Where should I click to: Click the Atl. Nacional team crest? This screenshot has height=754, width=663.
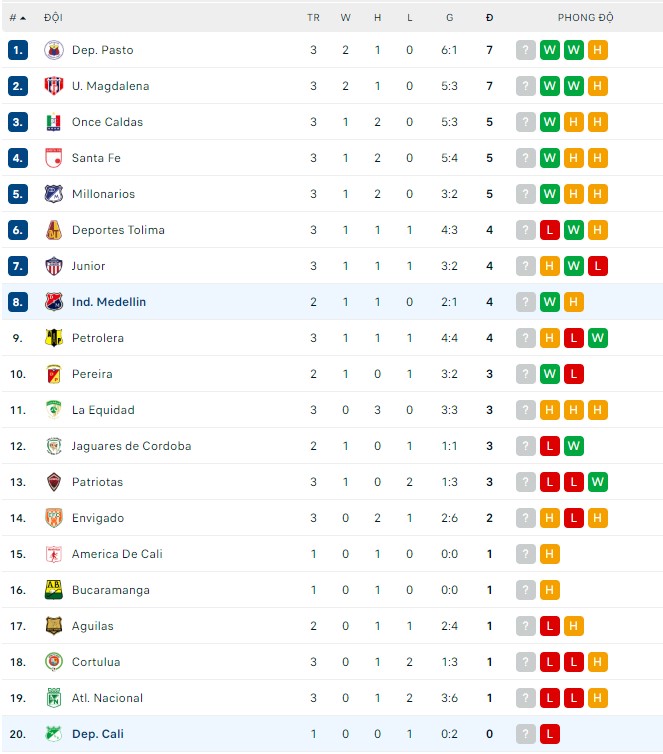(x=54, y=698)
